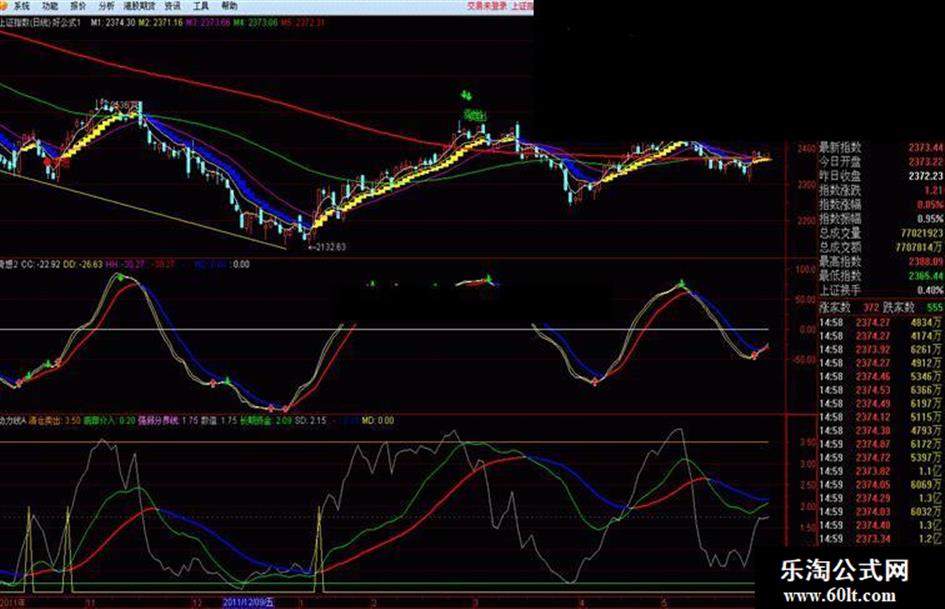Screen dimensions: 945x609
Task: Select the M2: 2371.16 moving average label
Action: [x=160, y=22]
